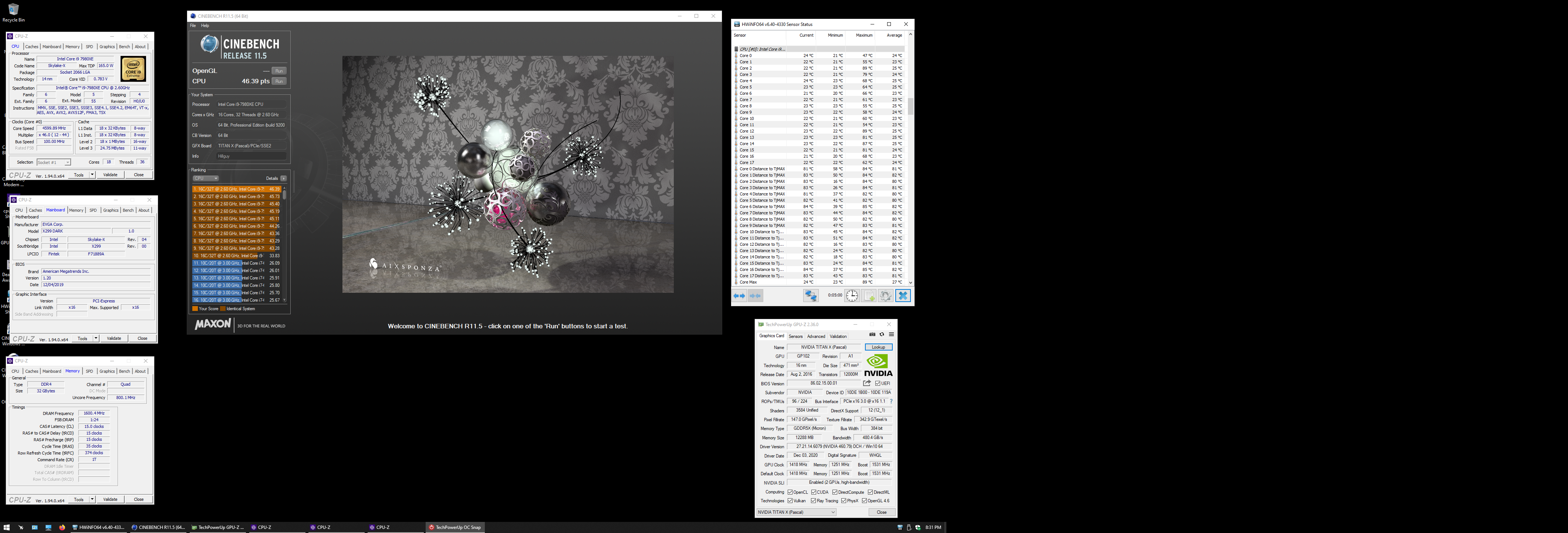This screenshot has height=533, width=1568.
Task: Open Tools dropdown arrow in Mainboard window
Action: pyautogui.click(x=95, y=339)
